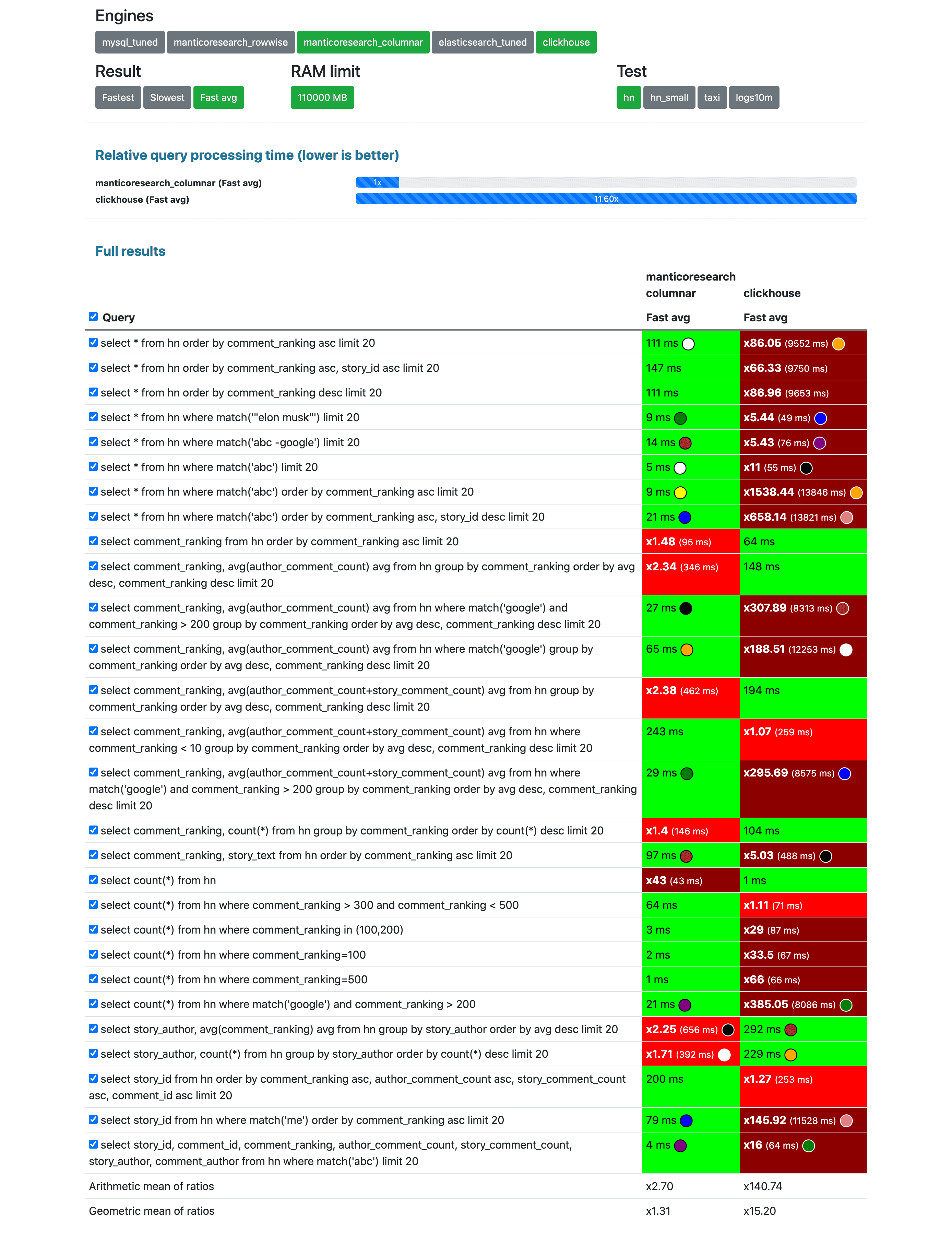The width and height of the screenshot is (952, 1234).
Task: Click the clickhouse 11.60x progress bar
Action: click(606, 199)
